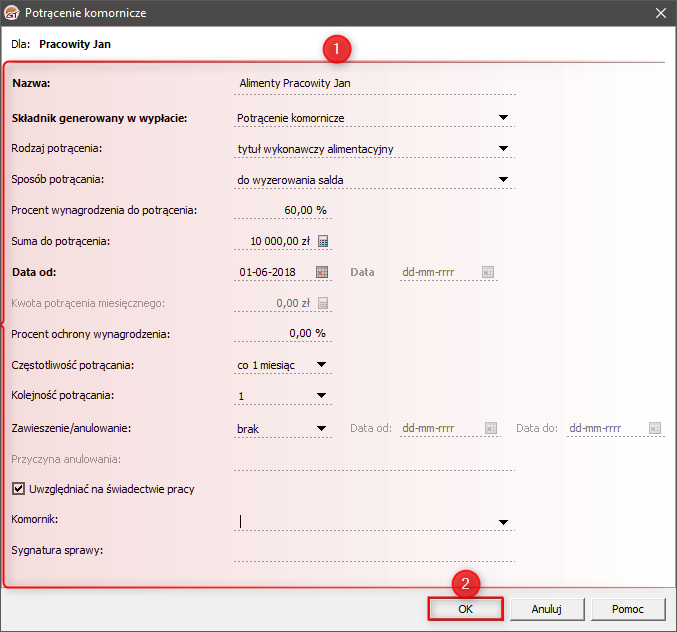677x632 pixels.
Task: Open Zawieszenie/anulowanie dropdown showing brak
Action: (x=321, y=428)
